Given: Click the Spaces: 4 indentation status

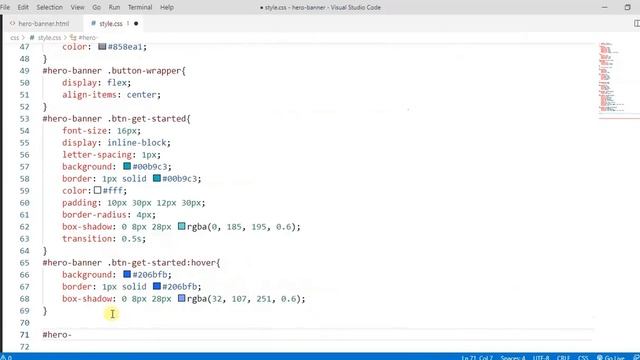Looking at the screenshot, I should [x=513, y=358].
